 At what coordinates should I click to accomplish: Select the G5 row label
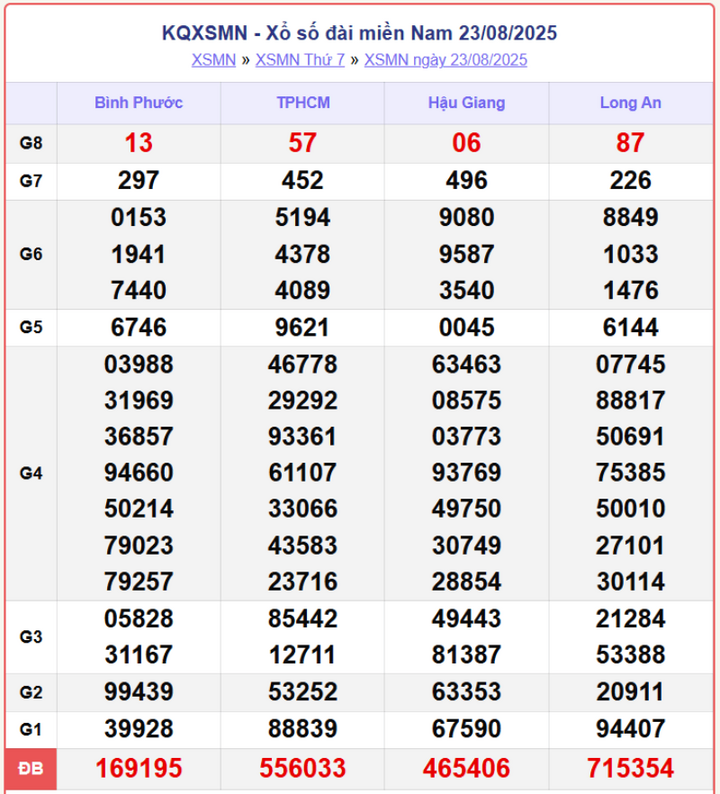click(31, 327)
